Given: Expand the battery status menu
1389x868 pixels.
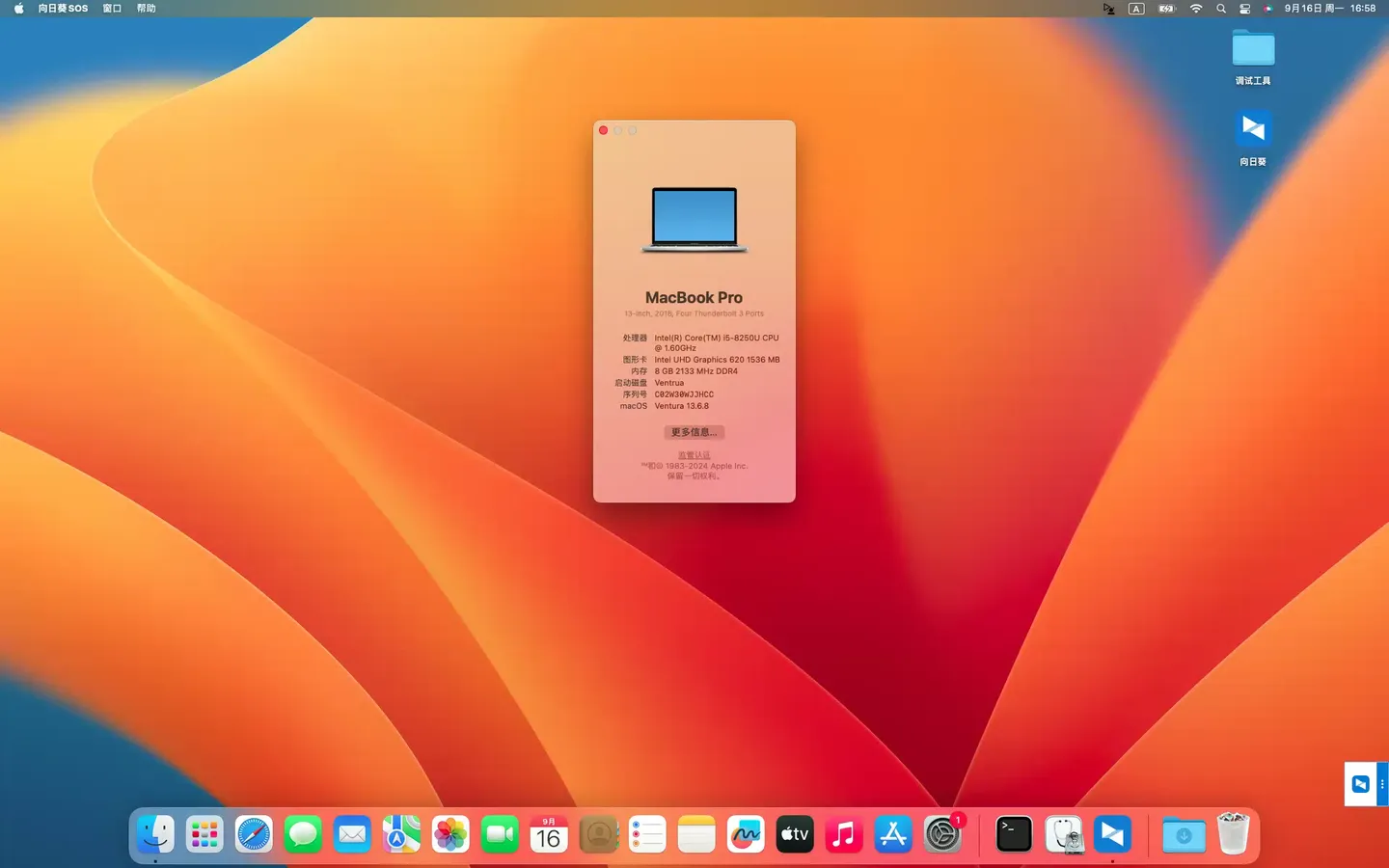Looking at the screenshot, I should coord(1166,9).
